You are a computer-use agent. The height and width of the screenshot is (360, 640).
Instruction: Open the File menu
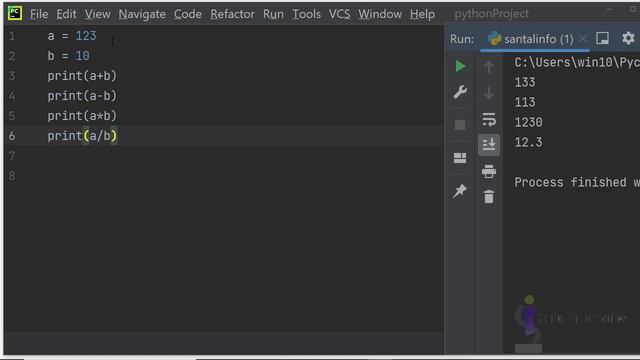[x=39, y=14]
